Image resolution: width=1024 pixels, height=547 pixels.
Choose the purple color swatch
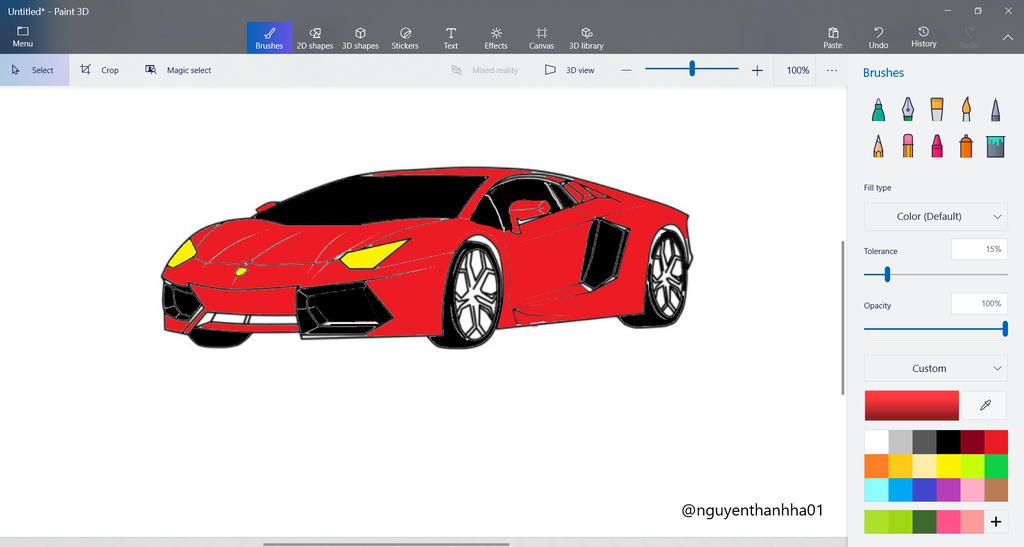pyautogui.click(x=948, y=490)
